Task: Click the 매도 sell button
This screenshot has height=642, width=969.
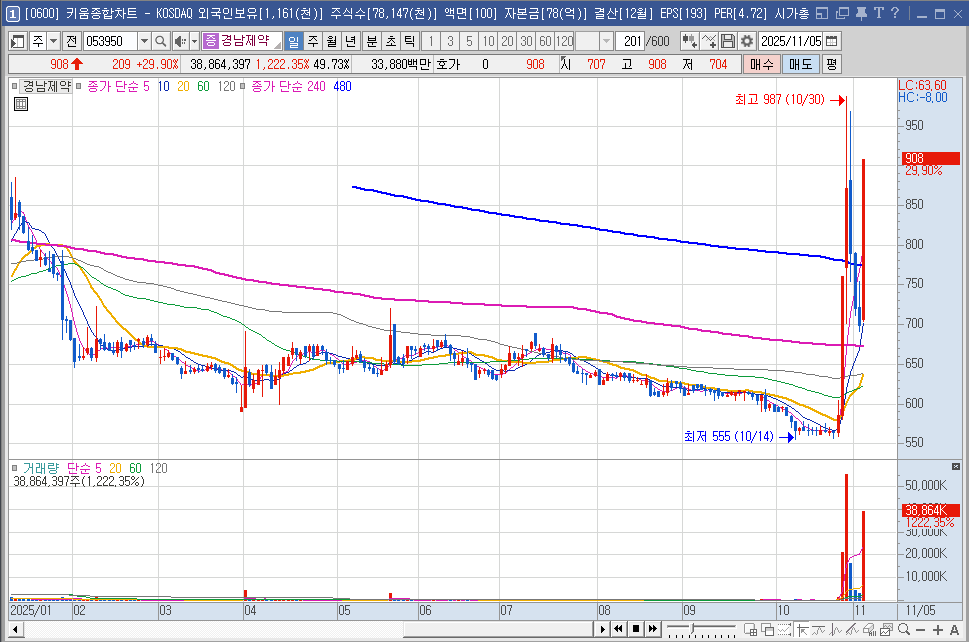Action: [800, 64]
